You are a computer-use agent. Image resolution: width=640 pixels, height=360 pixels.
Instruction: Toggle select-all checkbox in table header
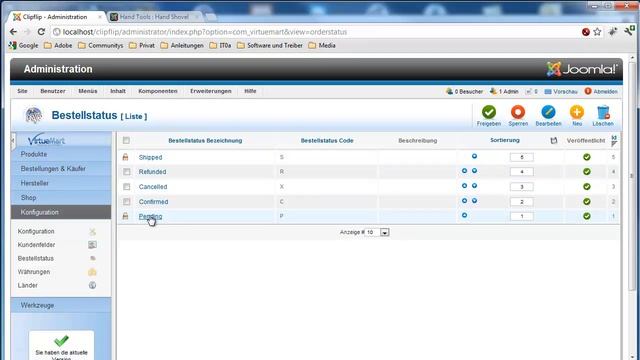click(126, 140)
